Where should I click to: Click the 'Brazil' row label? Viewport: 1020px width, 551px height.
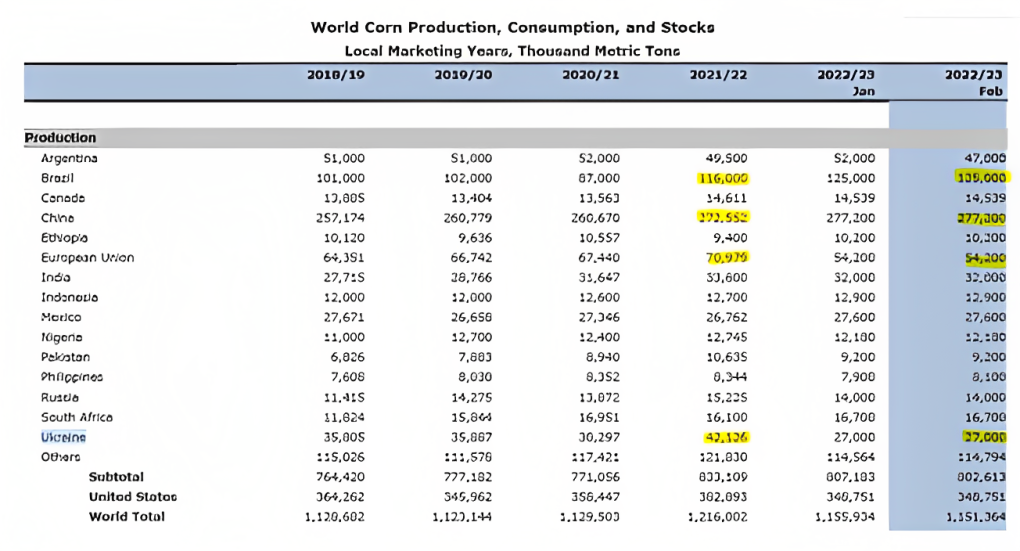tap(57, 178)
